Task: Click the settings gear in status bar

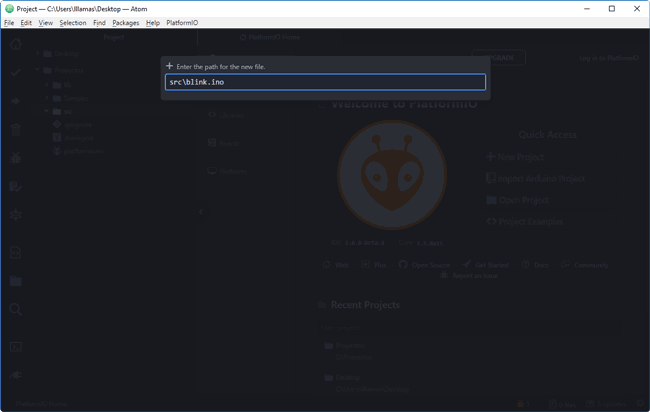Action: [641, 403]
